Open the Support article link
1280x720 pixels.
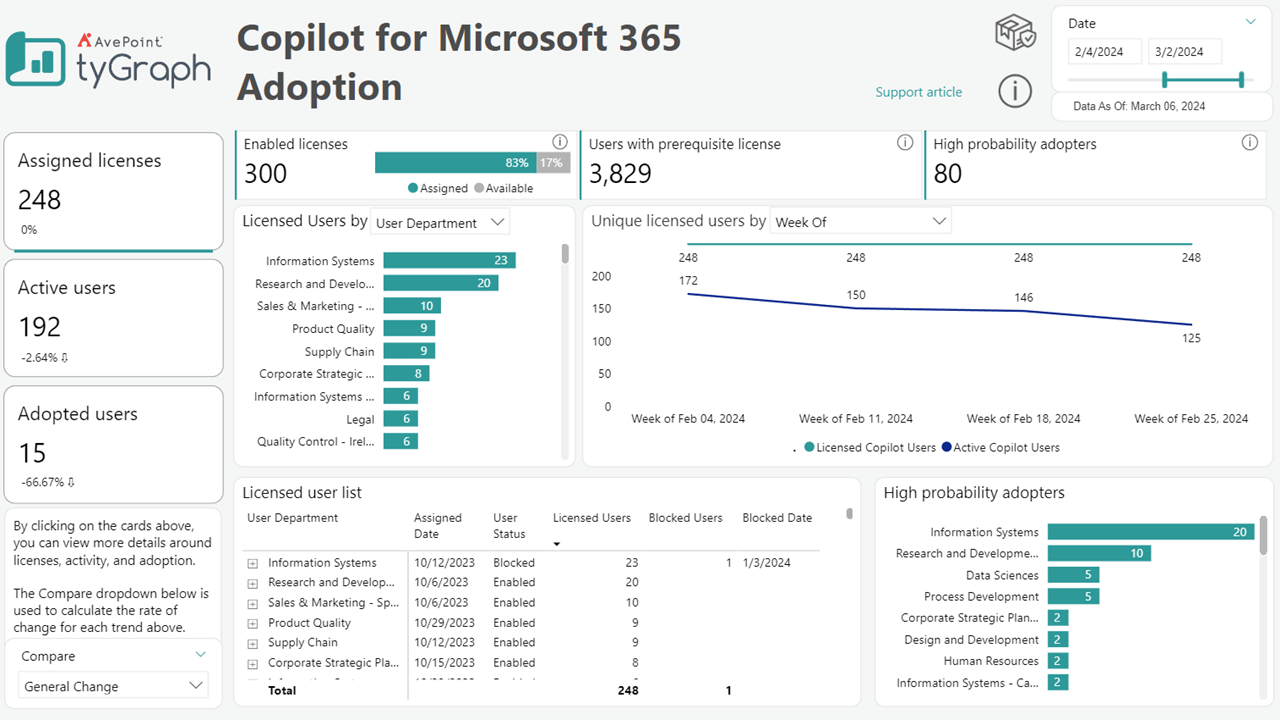[918, 91]
